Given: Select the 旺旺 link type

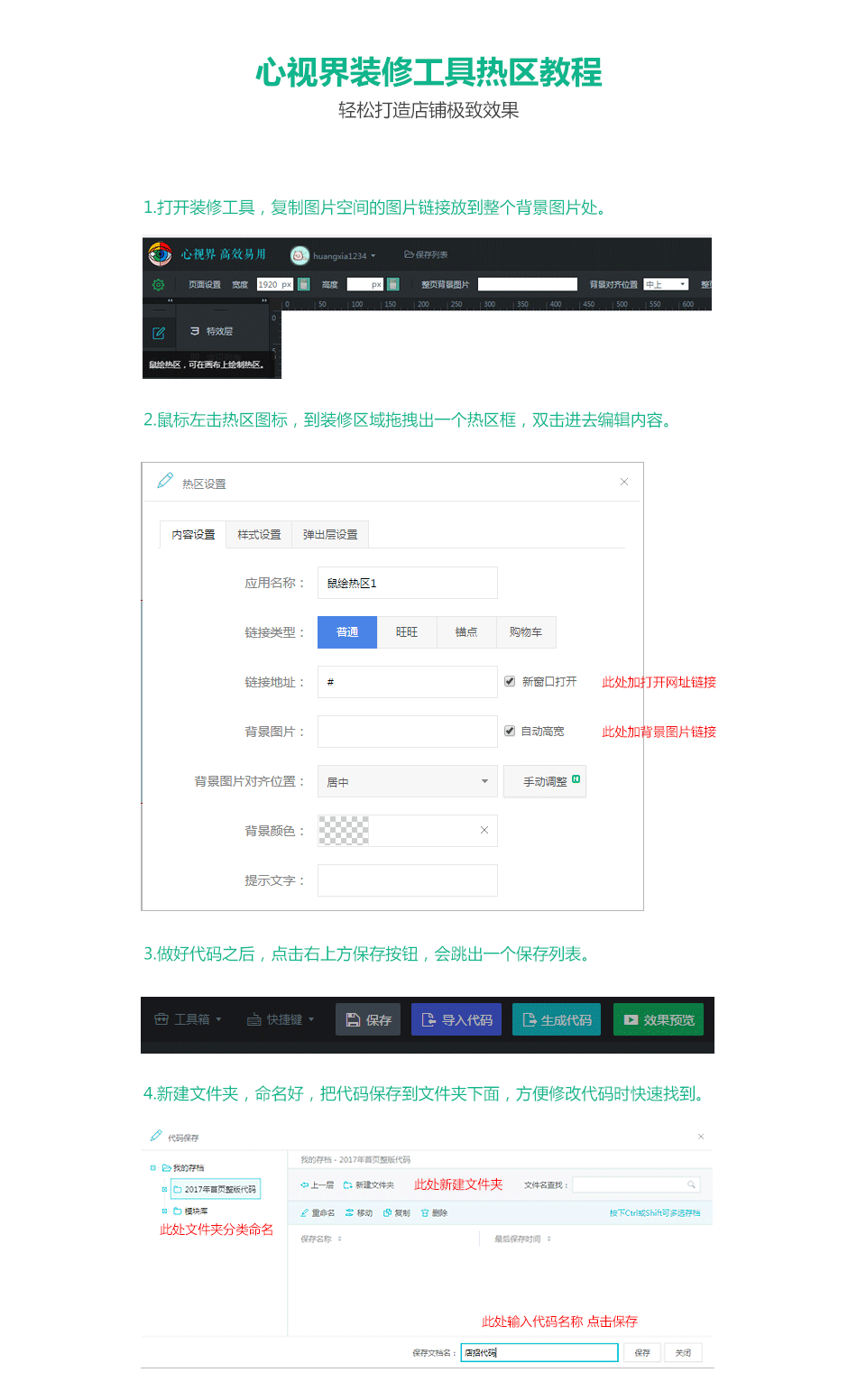Looking at the screenshot, I should pyautogui.click(x=407, y=632).
